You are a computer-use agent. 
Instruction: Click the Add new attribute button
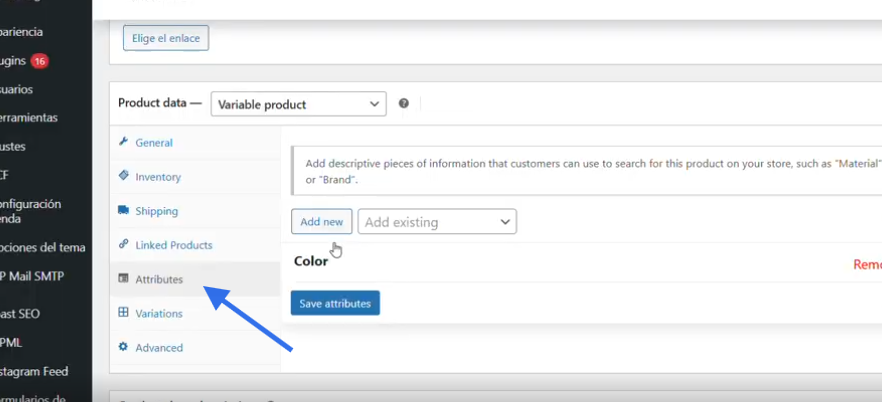[x=321, y=222]
